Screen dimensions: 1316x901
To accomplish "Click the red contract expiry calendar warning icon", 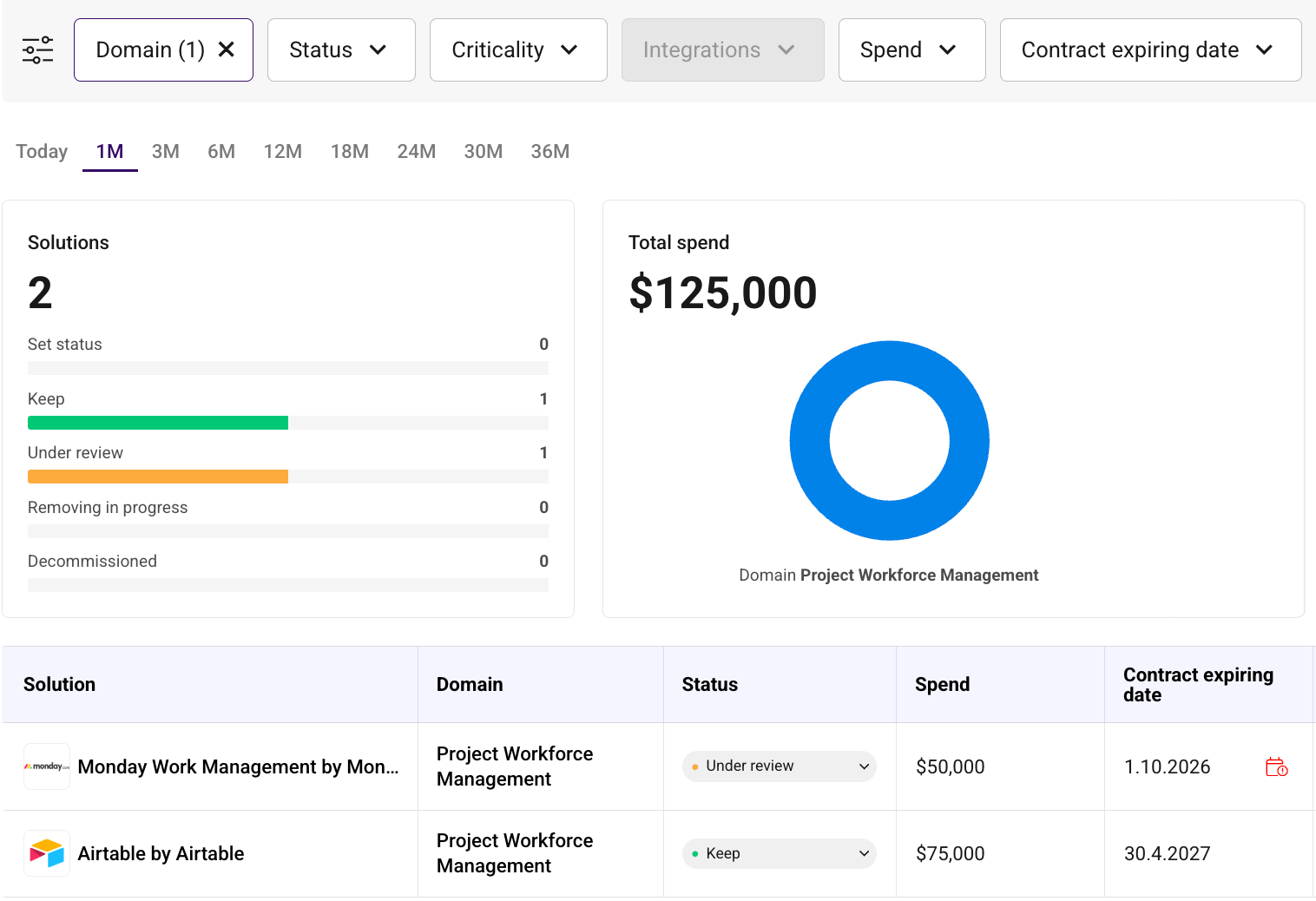I will (x=1276, y=767).
